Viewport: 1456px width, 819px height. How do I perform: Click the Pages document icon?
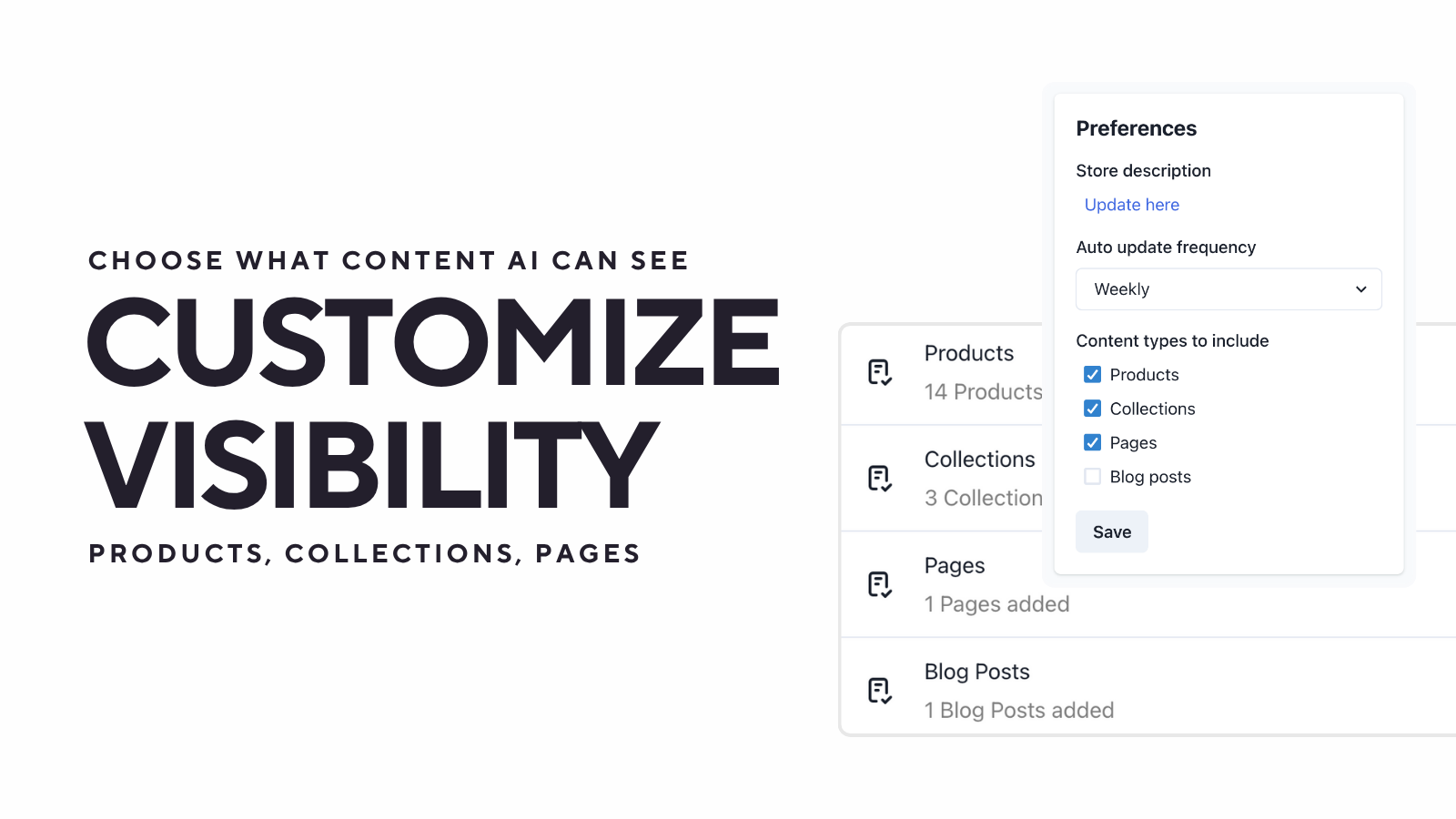pos(879,585)
